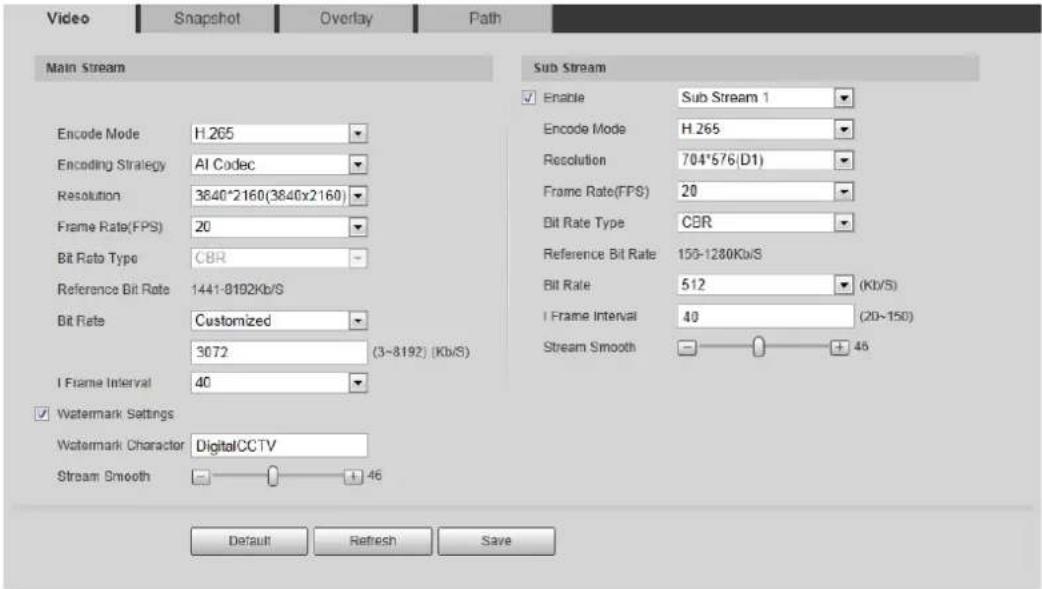The image size is (1042, 589).
Task: Open Sub Stream Bit Rate 512 dropdown
Action: tap(766, 285)
